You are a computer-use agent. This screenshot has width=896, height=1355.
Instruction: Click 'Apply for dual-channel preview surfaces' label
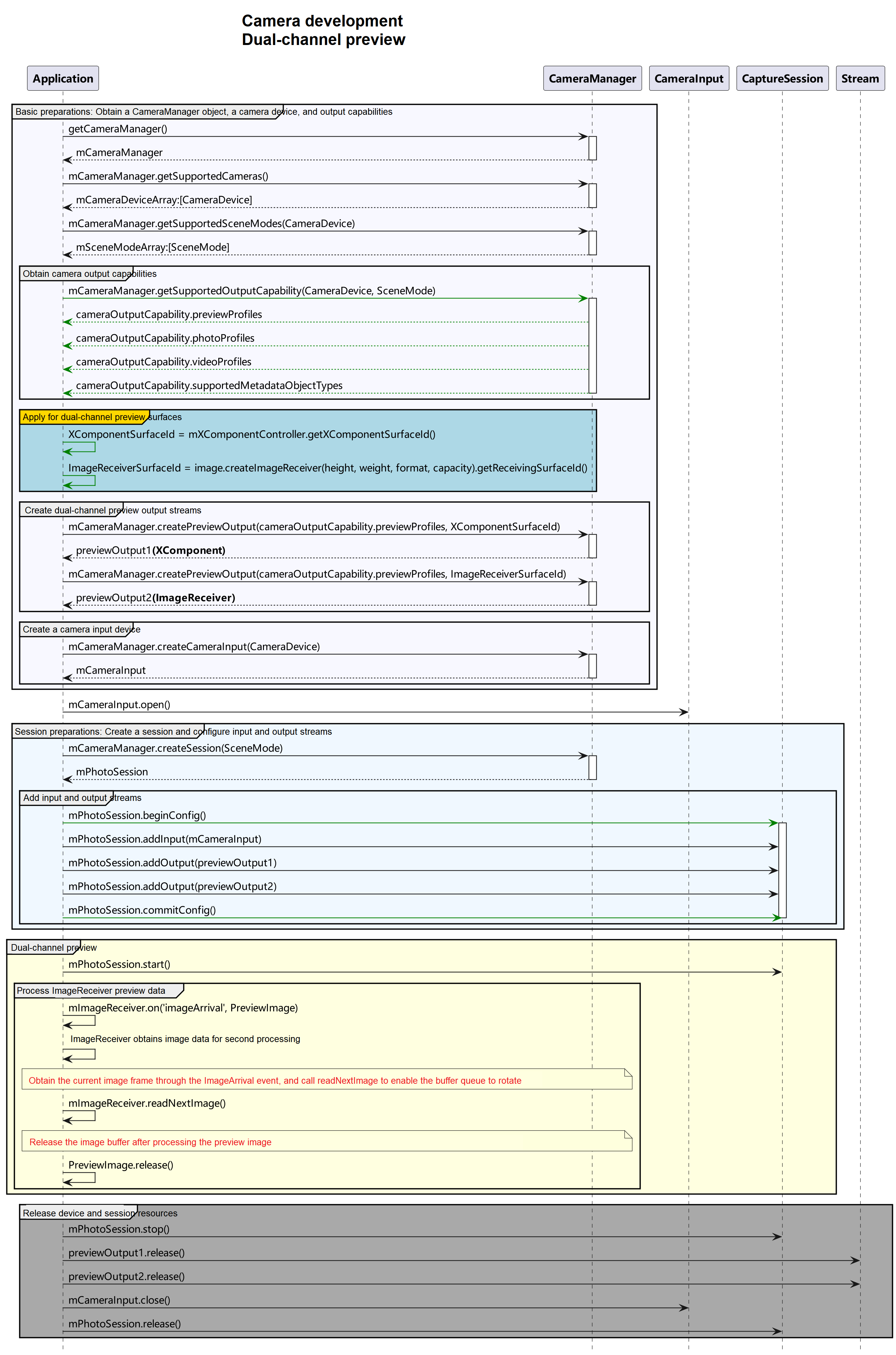coord(102,417)
